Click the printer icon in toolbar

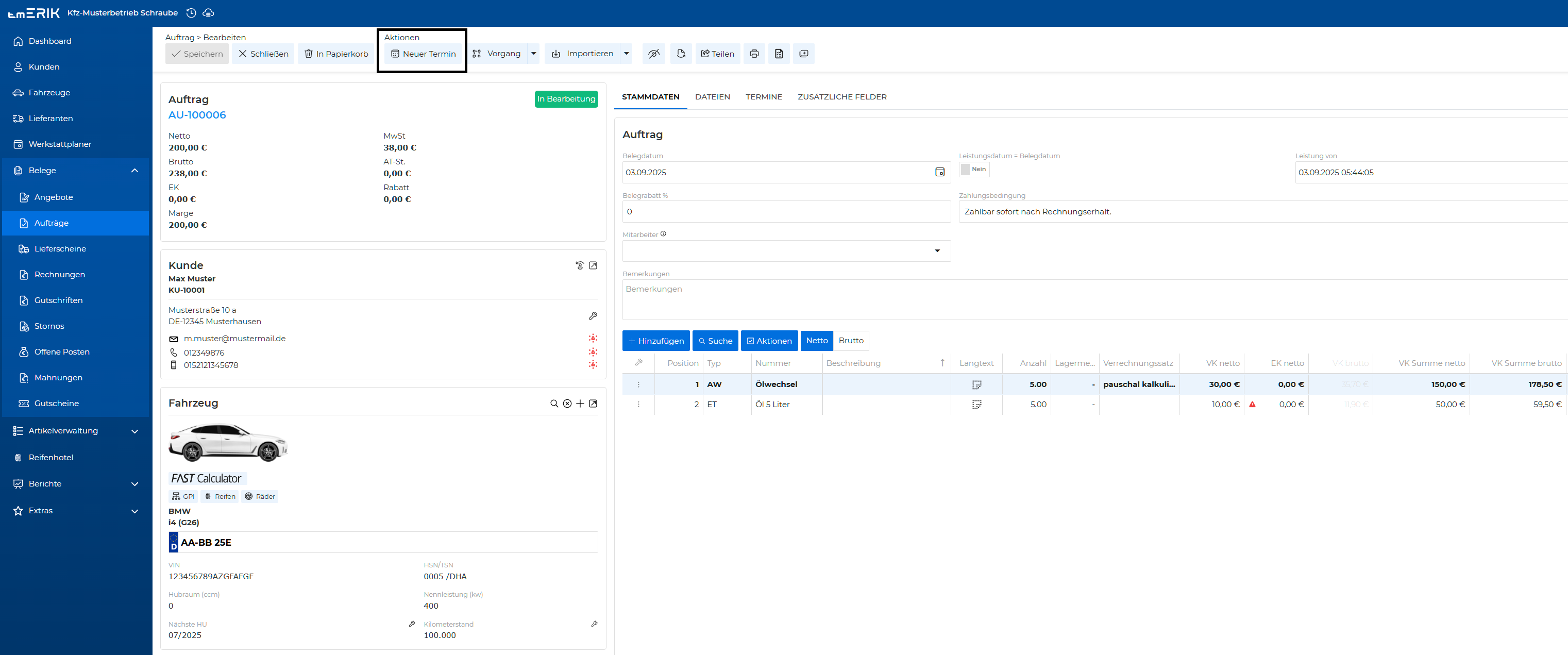click(754, 54)
